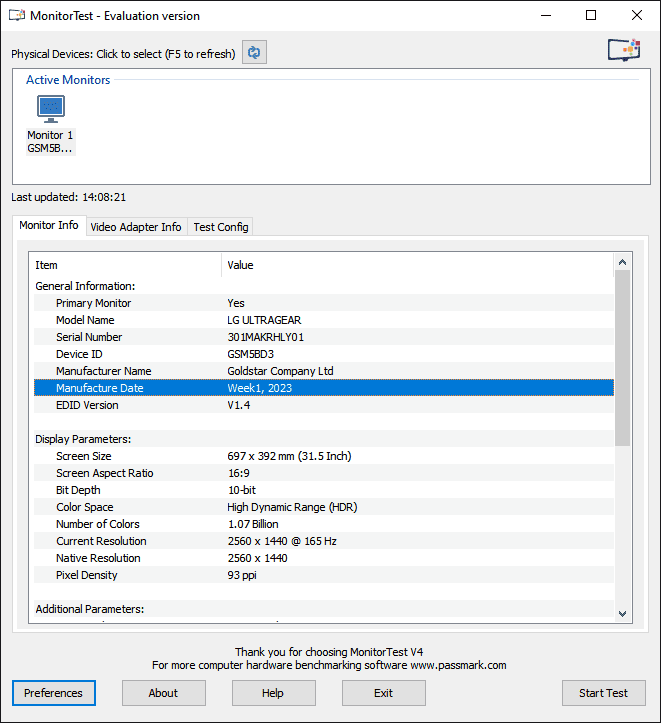Image resolution: width=661 pixels, height=723 pixels.
Task: Click the vertical scrollbar thumb in info list
Action: point(622,358)
